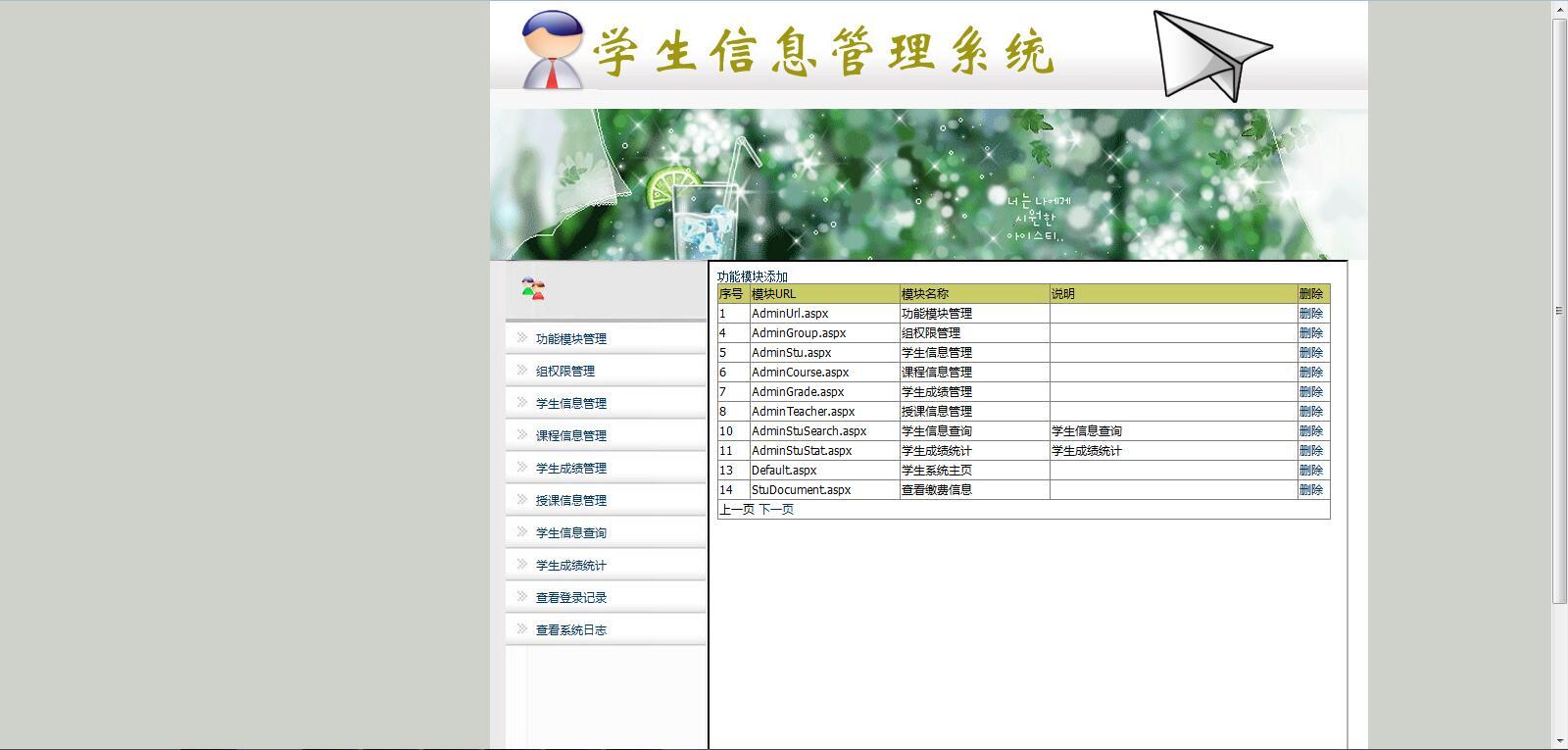Viewport: 1568px width, 750px height.
Task: Delete the AdminTeacher.aspx row
Action: point(1311,412)
